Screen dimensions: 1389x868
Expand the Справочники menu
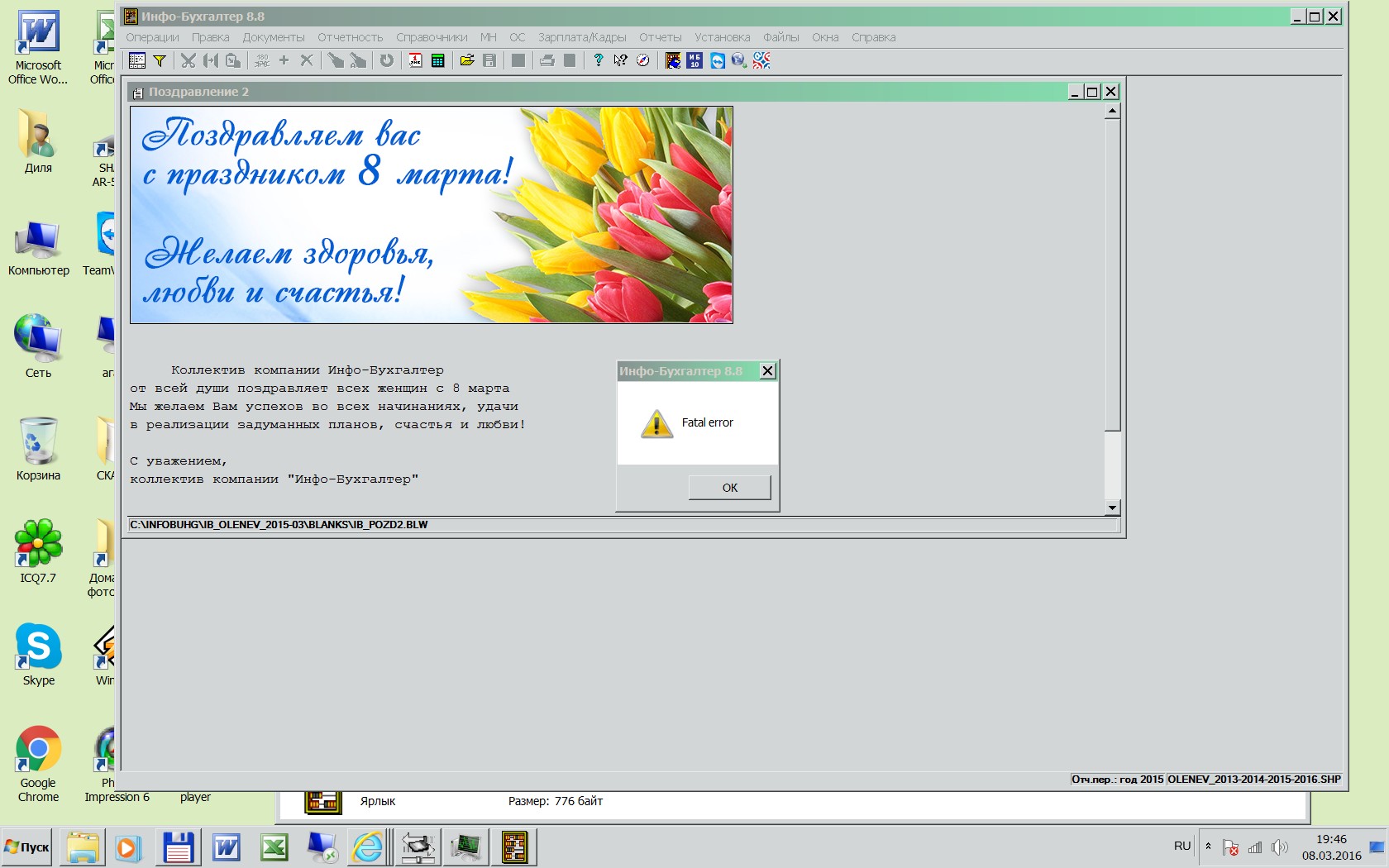point(431,37)
